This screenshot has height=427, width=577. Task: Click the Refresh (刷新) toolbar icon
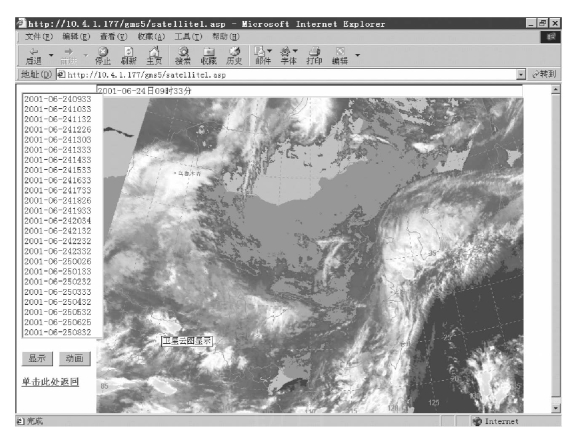(128, 56)
